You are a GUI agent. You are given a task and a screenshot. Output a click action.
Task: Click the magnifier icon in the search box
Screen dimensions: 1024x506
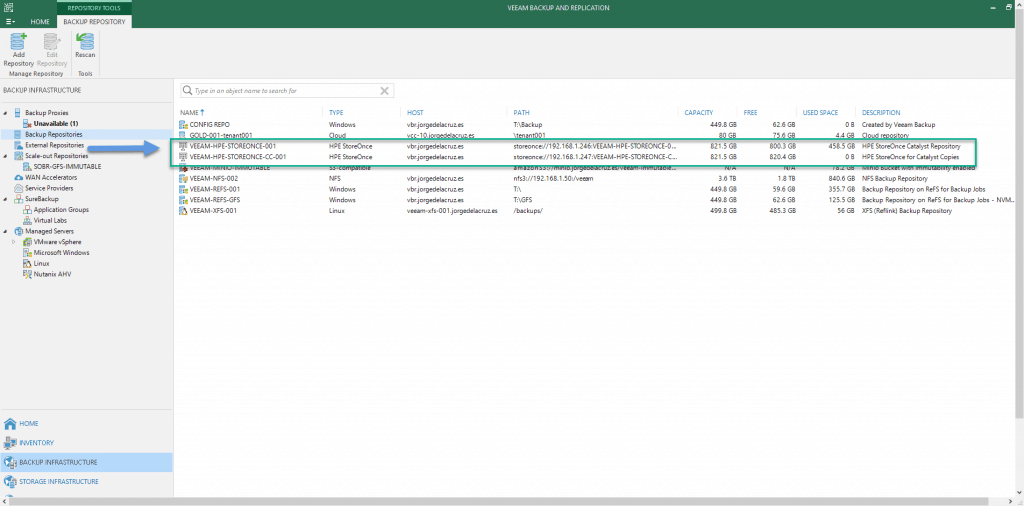coord(187,91)
